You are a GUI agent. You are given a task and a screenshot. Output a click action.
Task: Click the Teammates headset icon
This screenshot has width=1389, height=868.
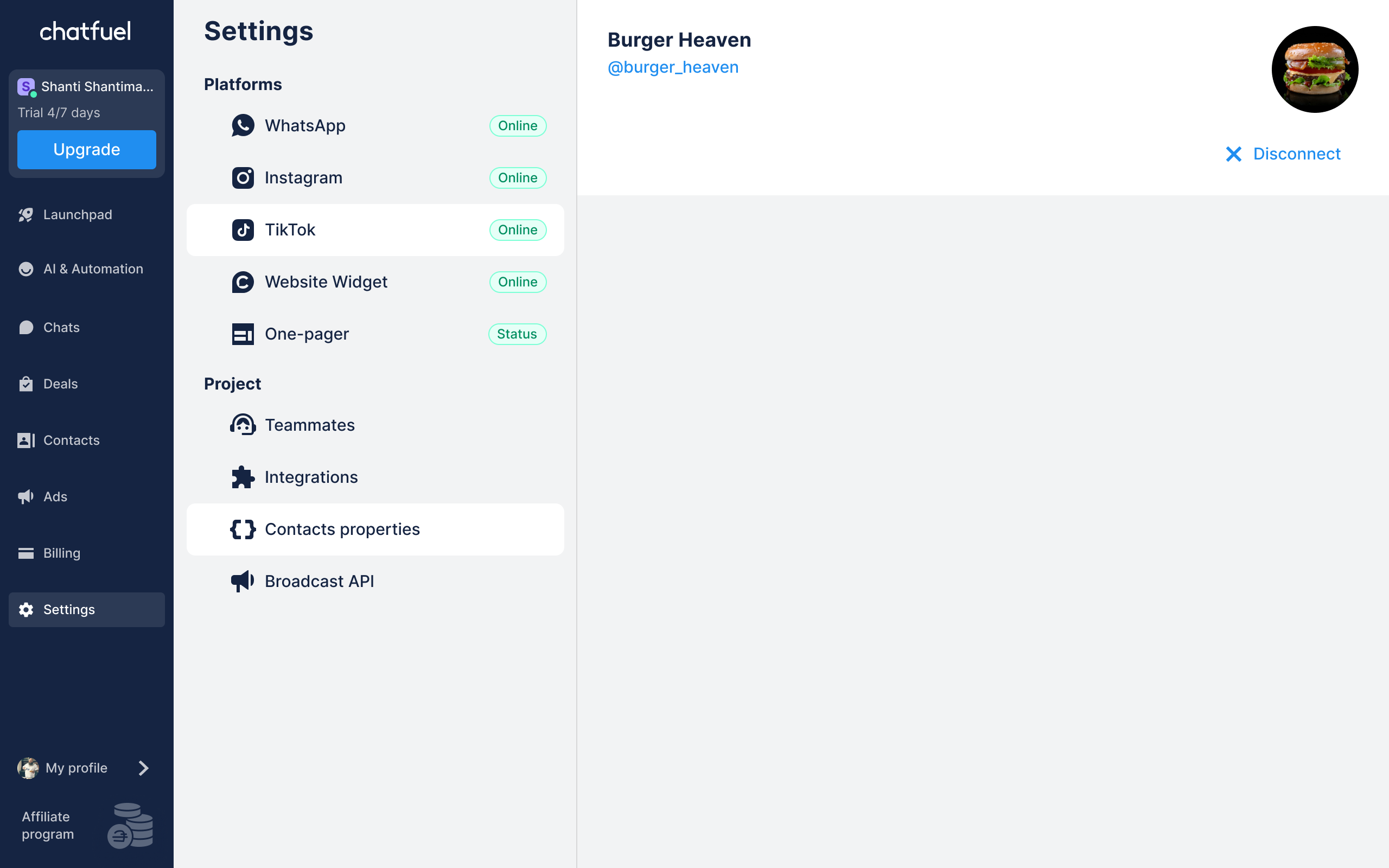point(243,425)
